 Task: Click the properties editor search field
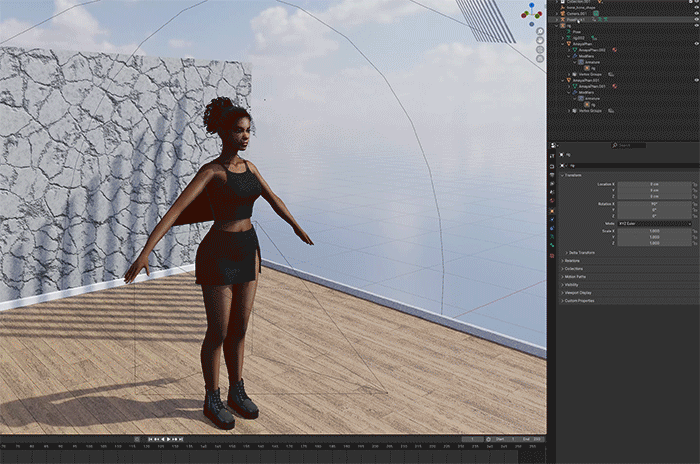(x=630, y=146)
